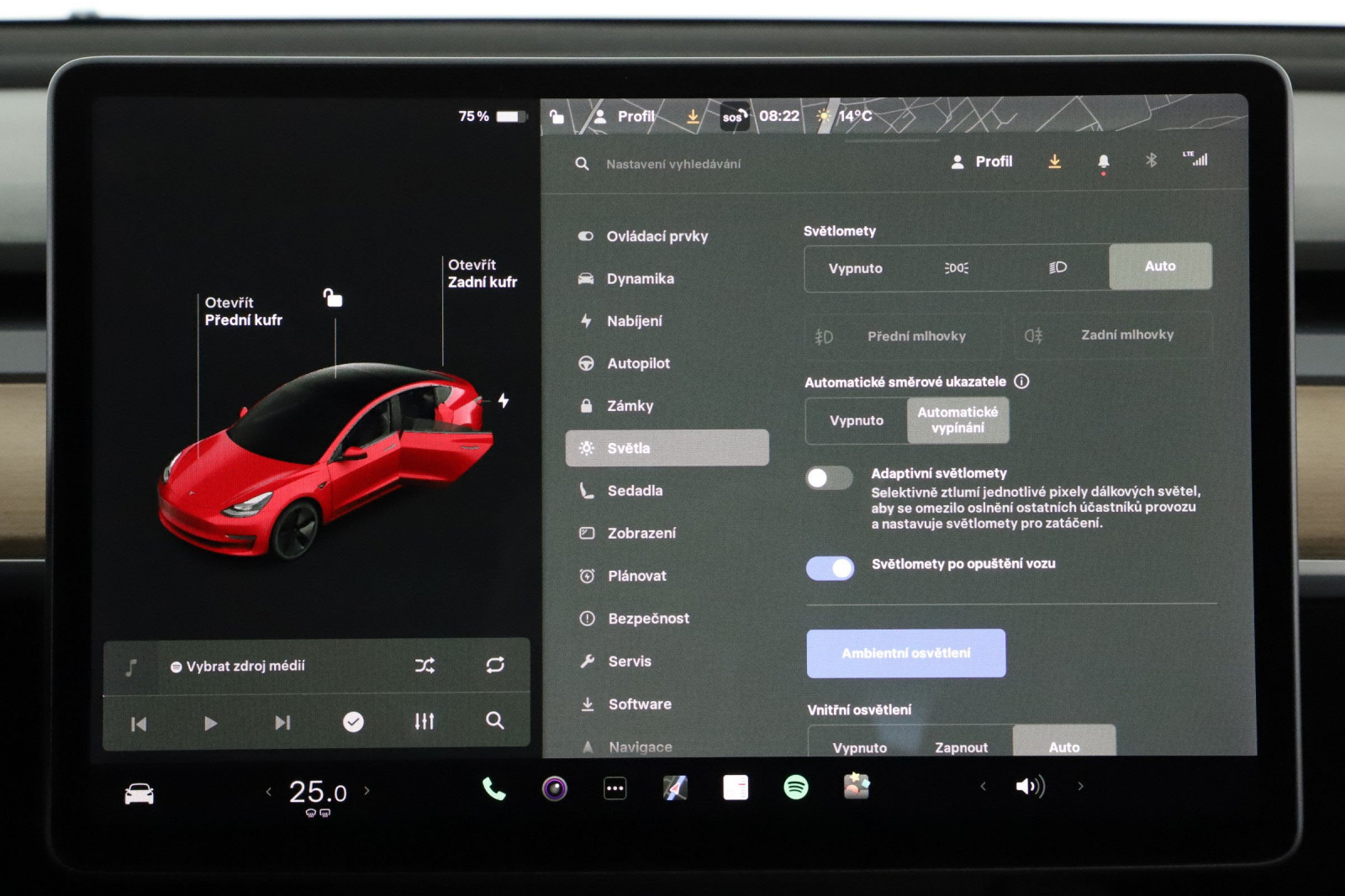Viewport: 1345px width, 896px height.
Task: Increase temperature with the right arrow
Action: [x=367, y=791]
